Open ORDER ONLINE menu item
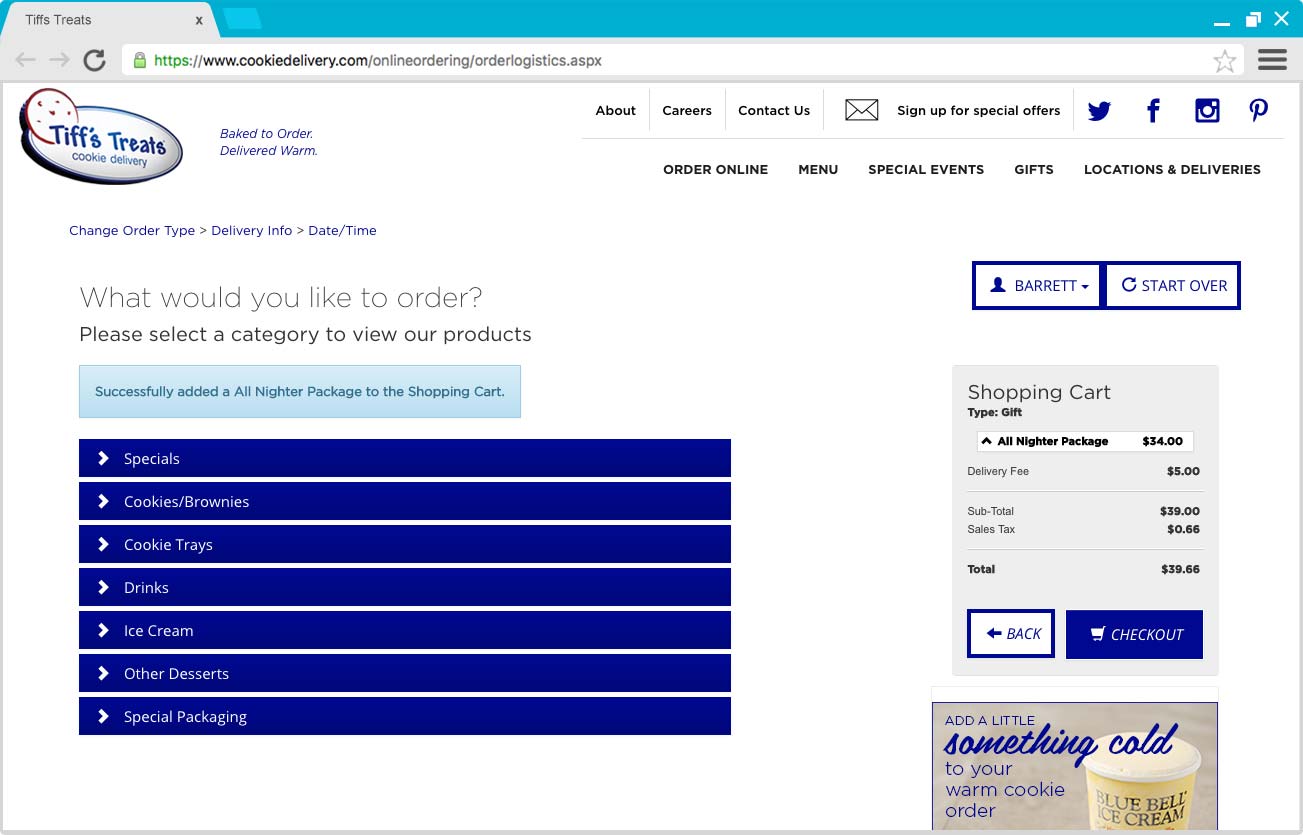1303x835 pixels. (715, 170)
